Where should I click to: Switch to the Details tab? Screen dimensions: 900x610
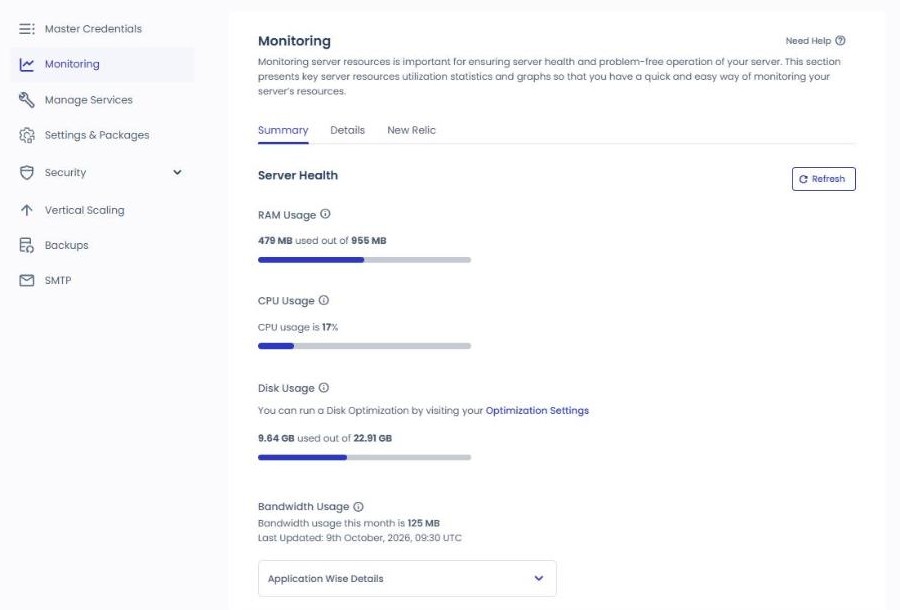click(347, 130)
